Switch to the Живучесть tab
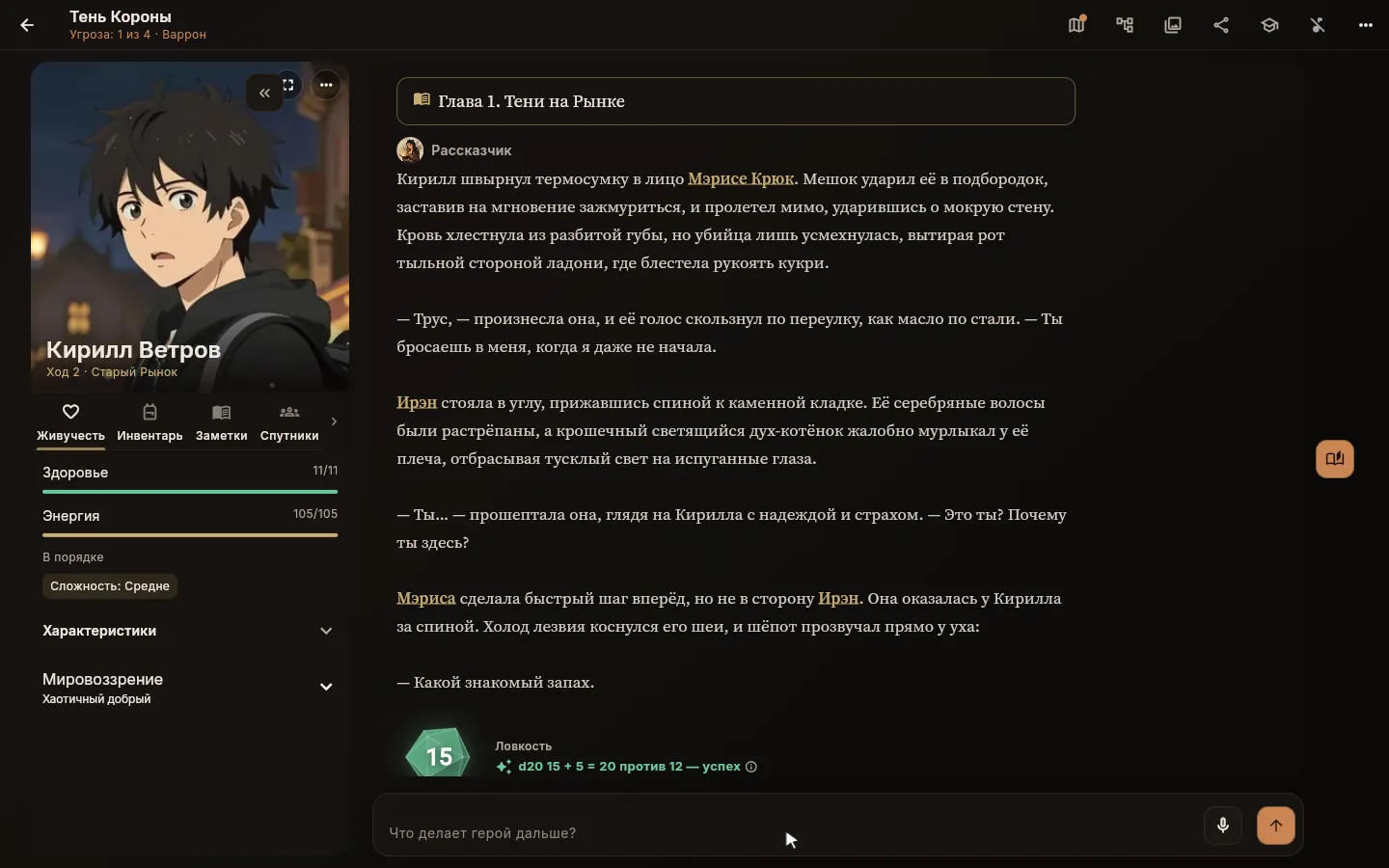 coord(70,422)
